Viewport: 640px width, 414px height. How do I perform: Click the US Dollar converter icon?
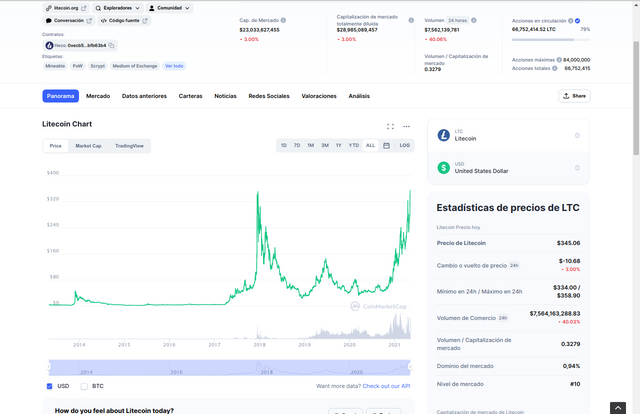tap(444, 168)
